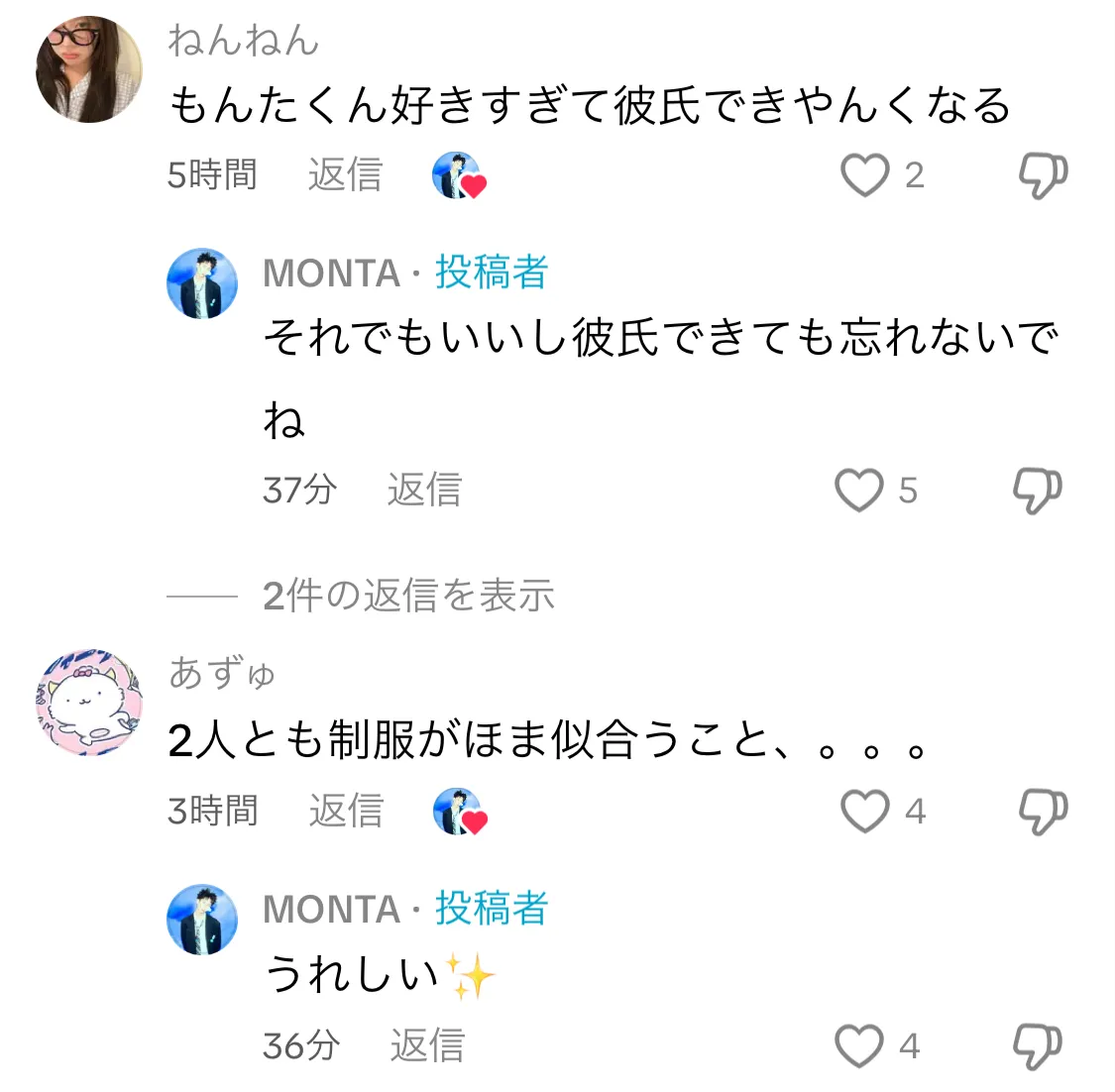Like あずゅ's comment about 制服
The height and width of the screenshot is (1092, 1115).
point(864,812)
